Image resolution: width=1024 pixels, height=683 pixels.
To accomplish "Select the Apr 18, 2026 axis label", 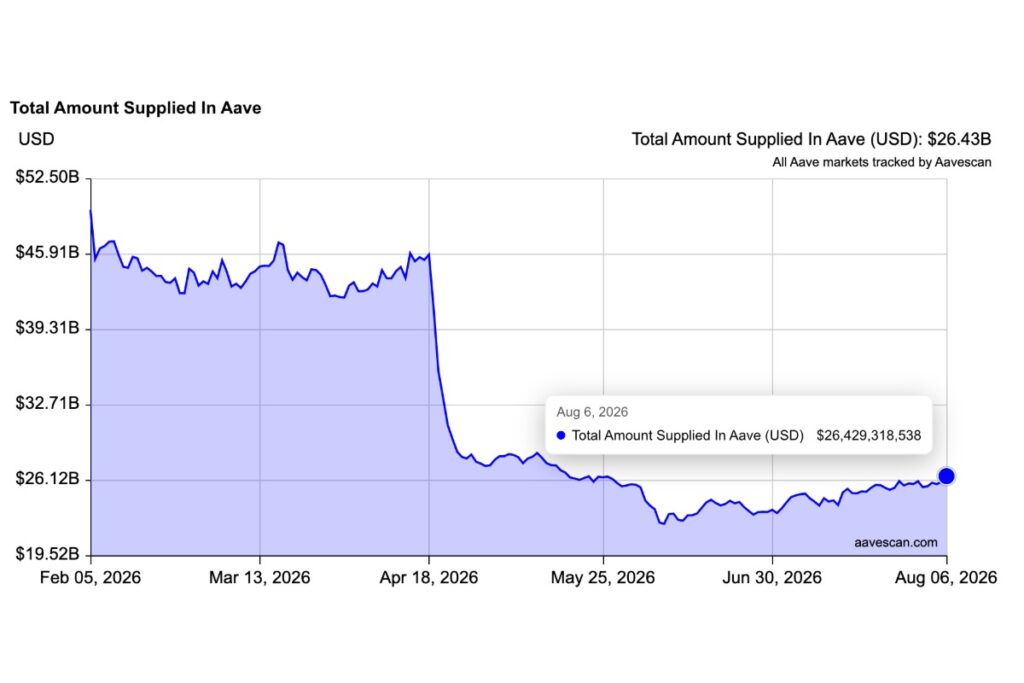I will coord(428,577).
